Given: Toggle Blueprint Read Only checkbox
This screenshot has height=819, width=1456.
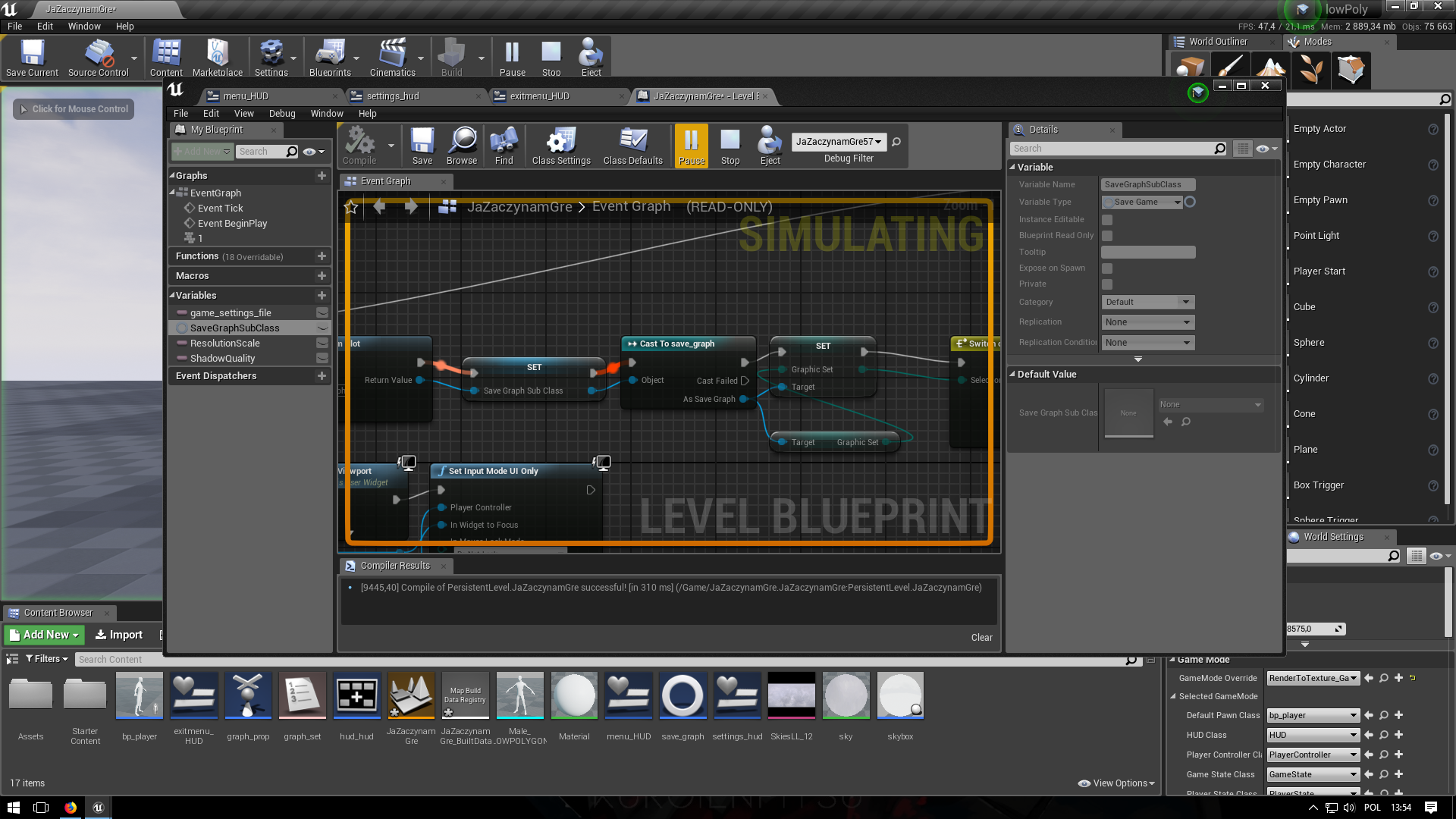Looking at the screenshot, I should 1107,236.
